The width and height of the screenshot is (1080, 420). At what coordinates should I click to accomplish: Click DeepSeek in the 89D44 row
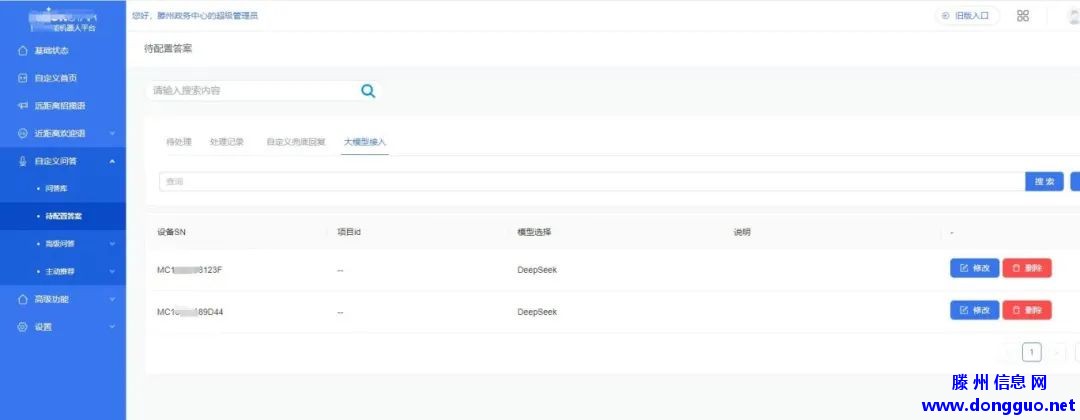(x=537, y=312)
